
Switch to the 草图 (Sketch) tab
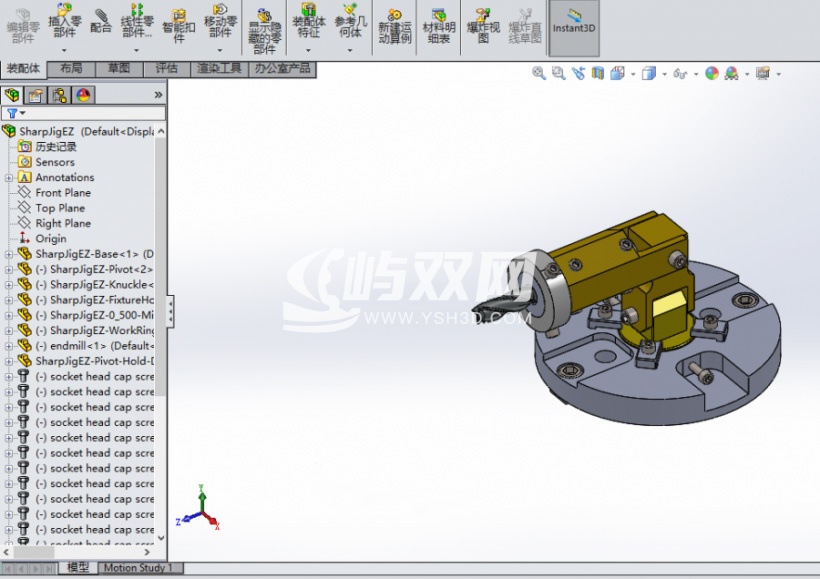(119, 69)
